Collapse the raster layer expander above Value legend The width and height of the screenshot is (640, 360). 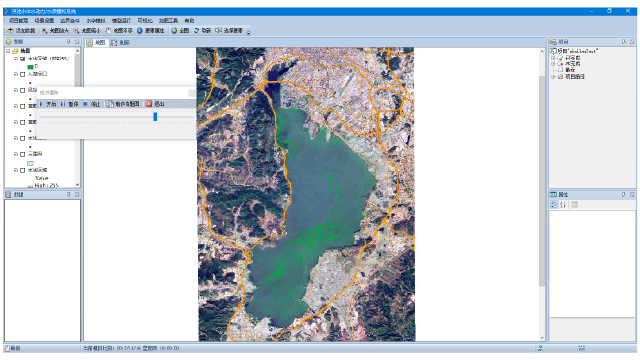[16, 170]
